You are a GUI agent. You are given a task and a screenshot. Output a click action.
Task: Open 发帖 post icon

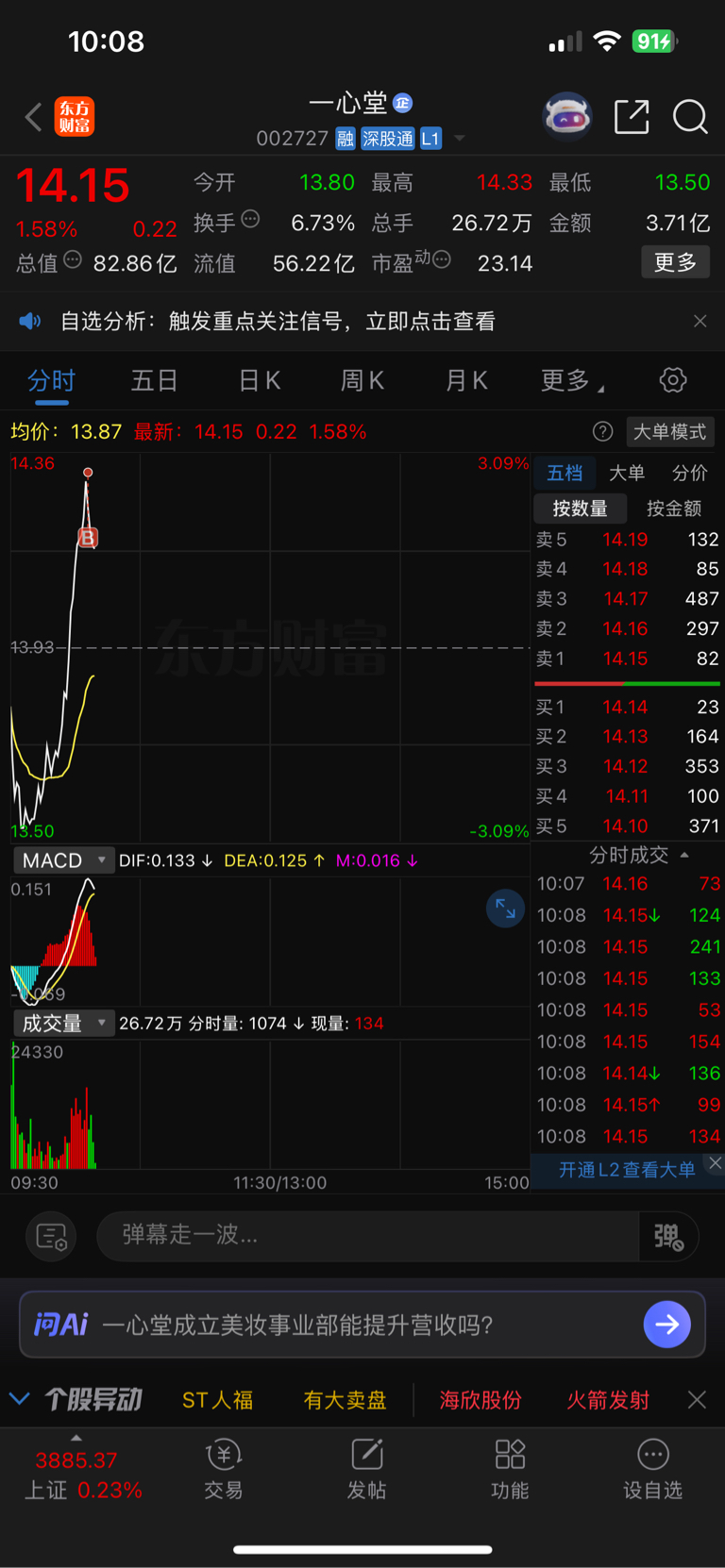click(366, 1469)
